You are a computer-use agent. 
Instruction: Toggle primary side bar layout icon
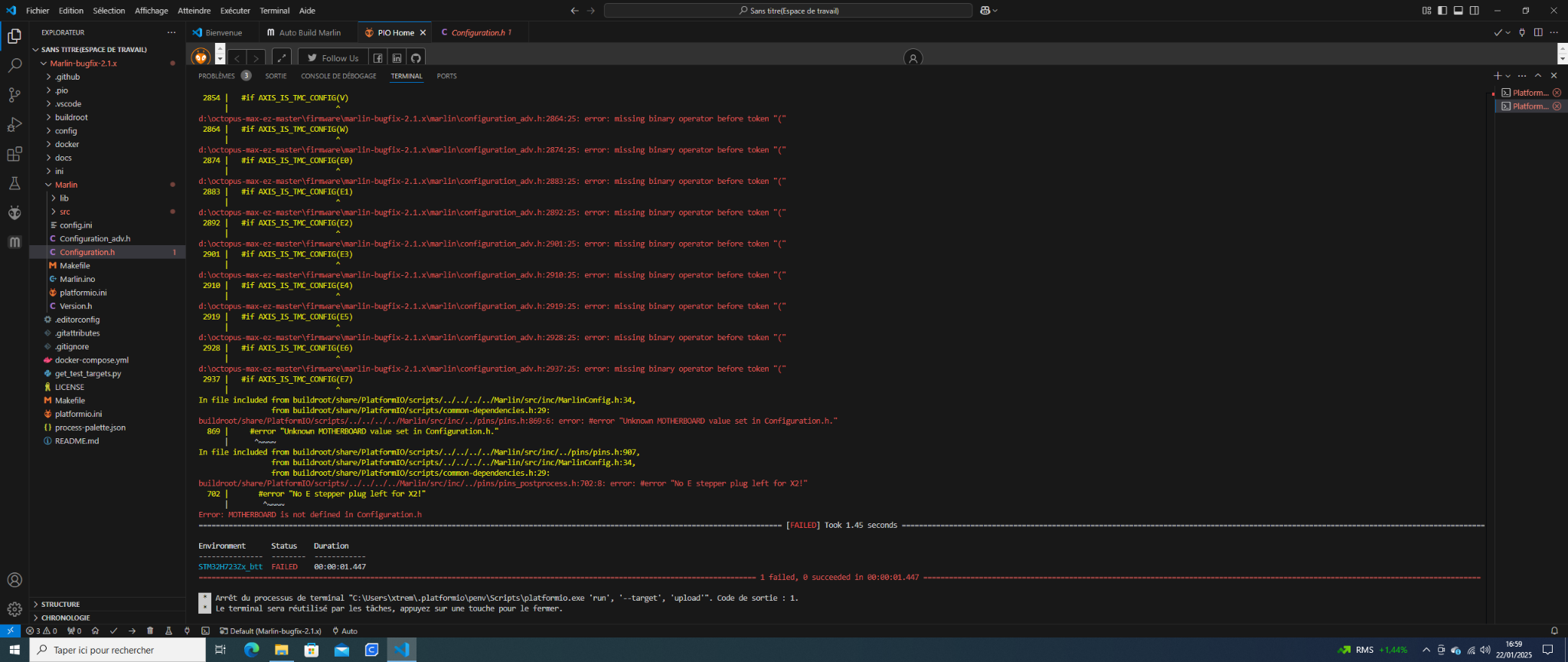pos(1442,11)
